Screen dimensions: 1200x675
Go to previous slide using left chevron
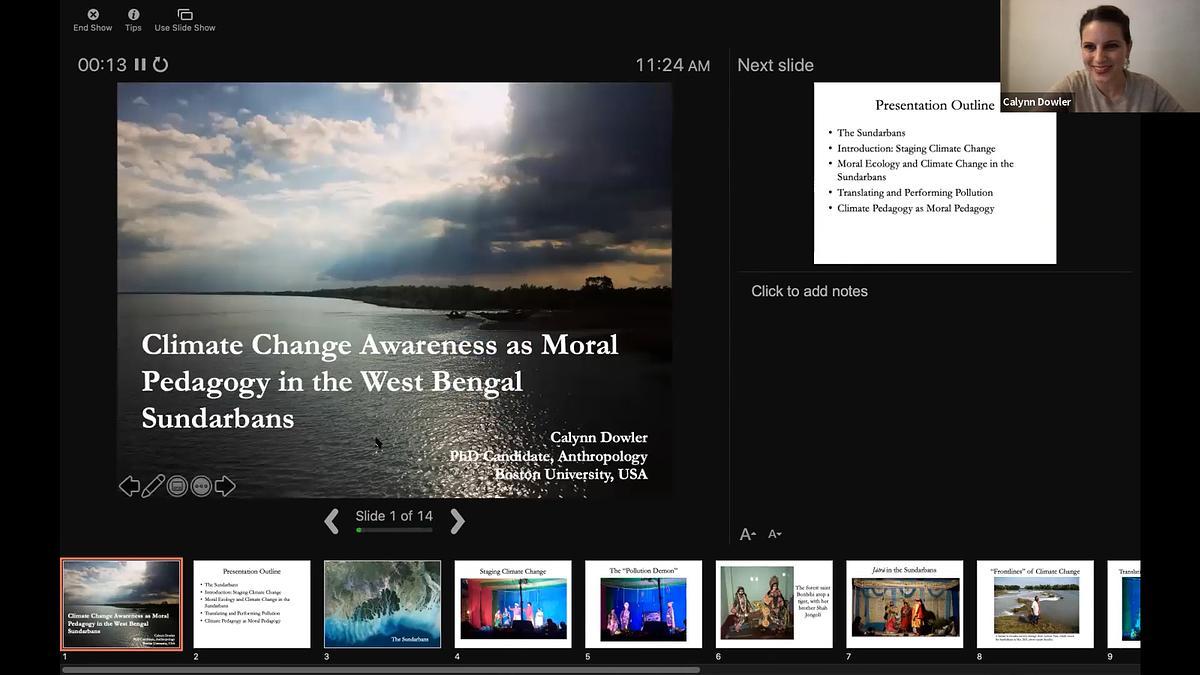[x=332, y=520]
